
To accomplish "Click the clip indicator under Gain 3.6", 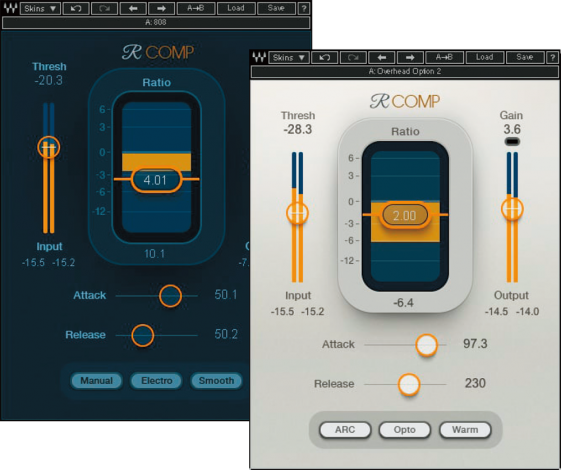I will [x=512, y=142].
